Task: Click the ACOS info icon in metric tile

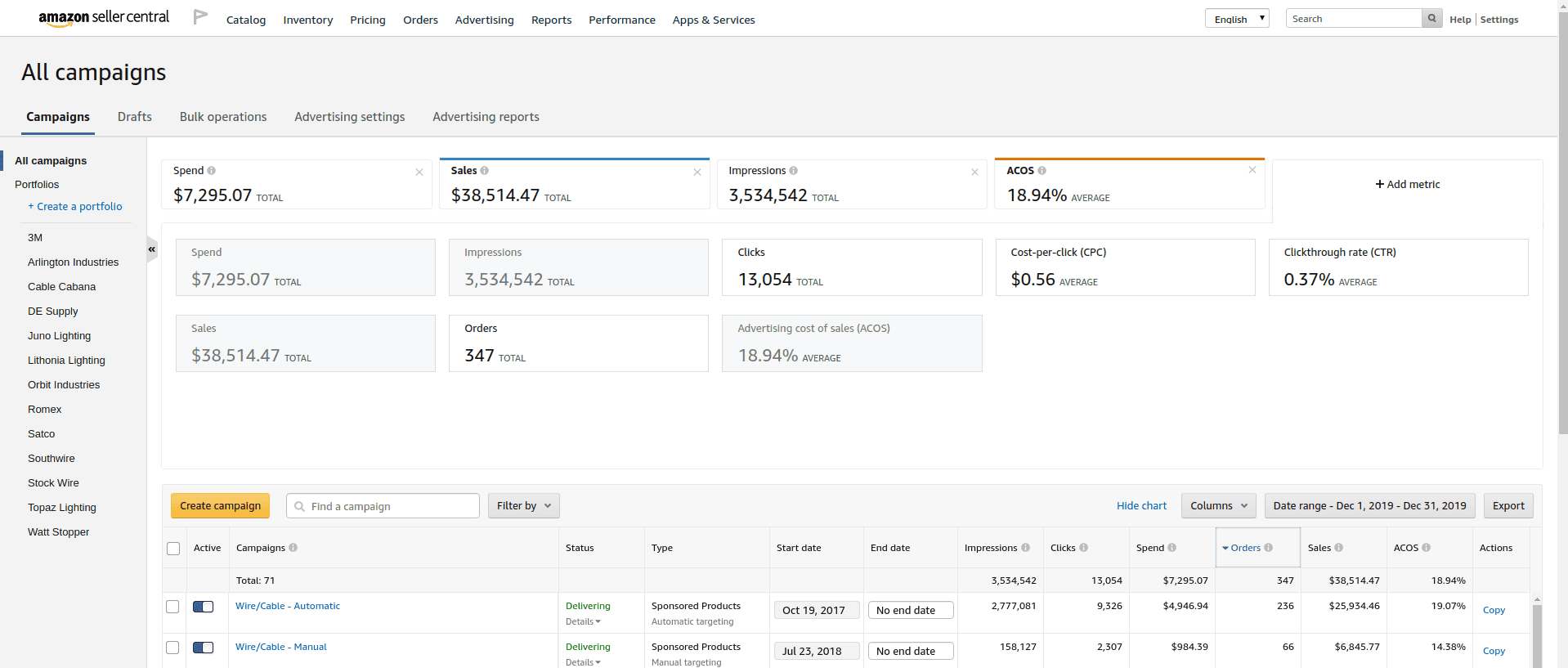Action: (x=1042, y=170)
